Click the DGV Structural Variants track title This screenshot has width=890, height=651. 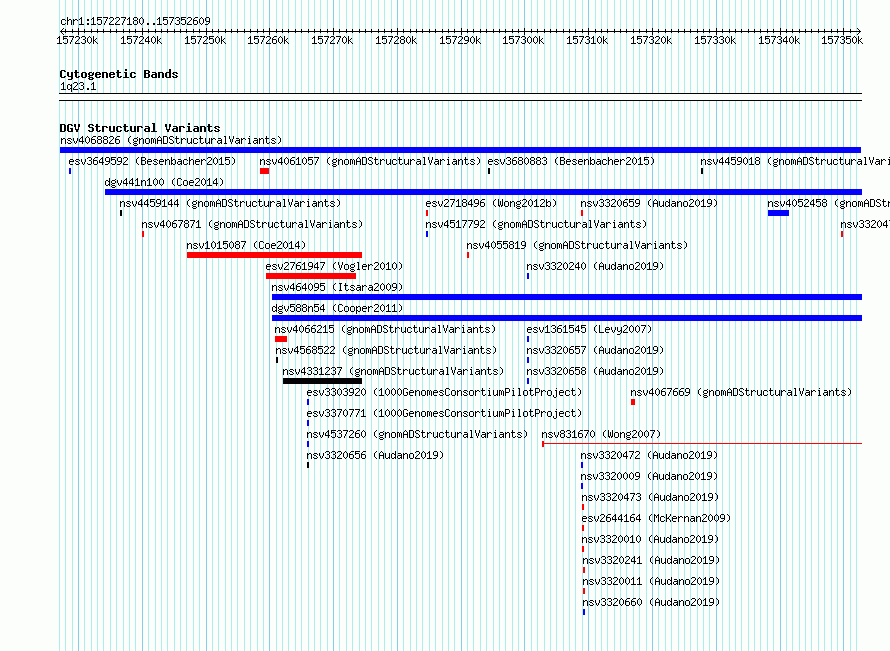point(140,128)
